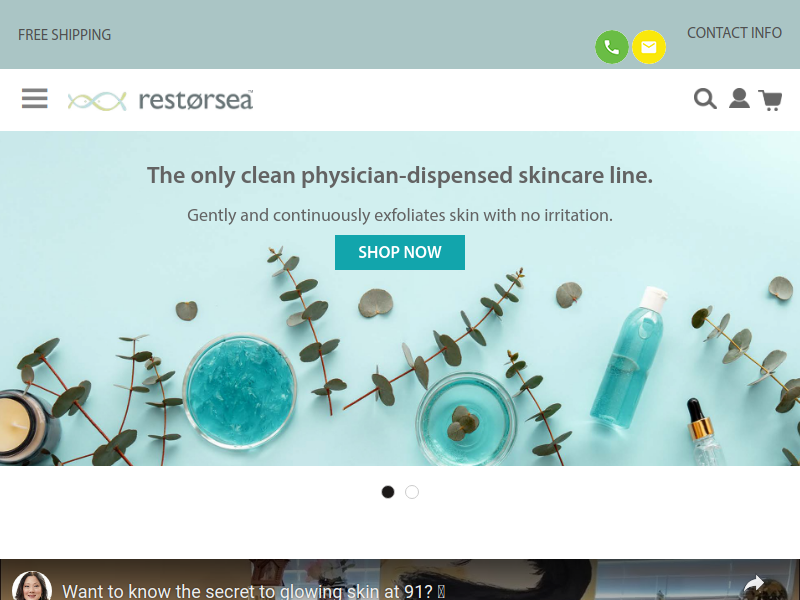Switch to the second carousel slide dot
The height and width of the screenshot is (600, 800).
point(412,492)
